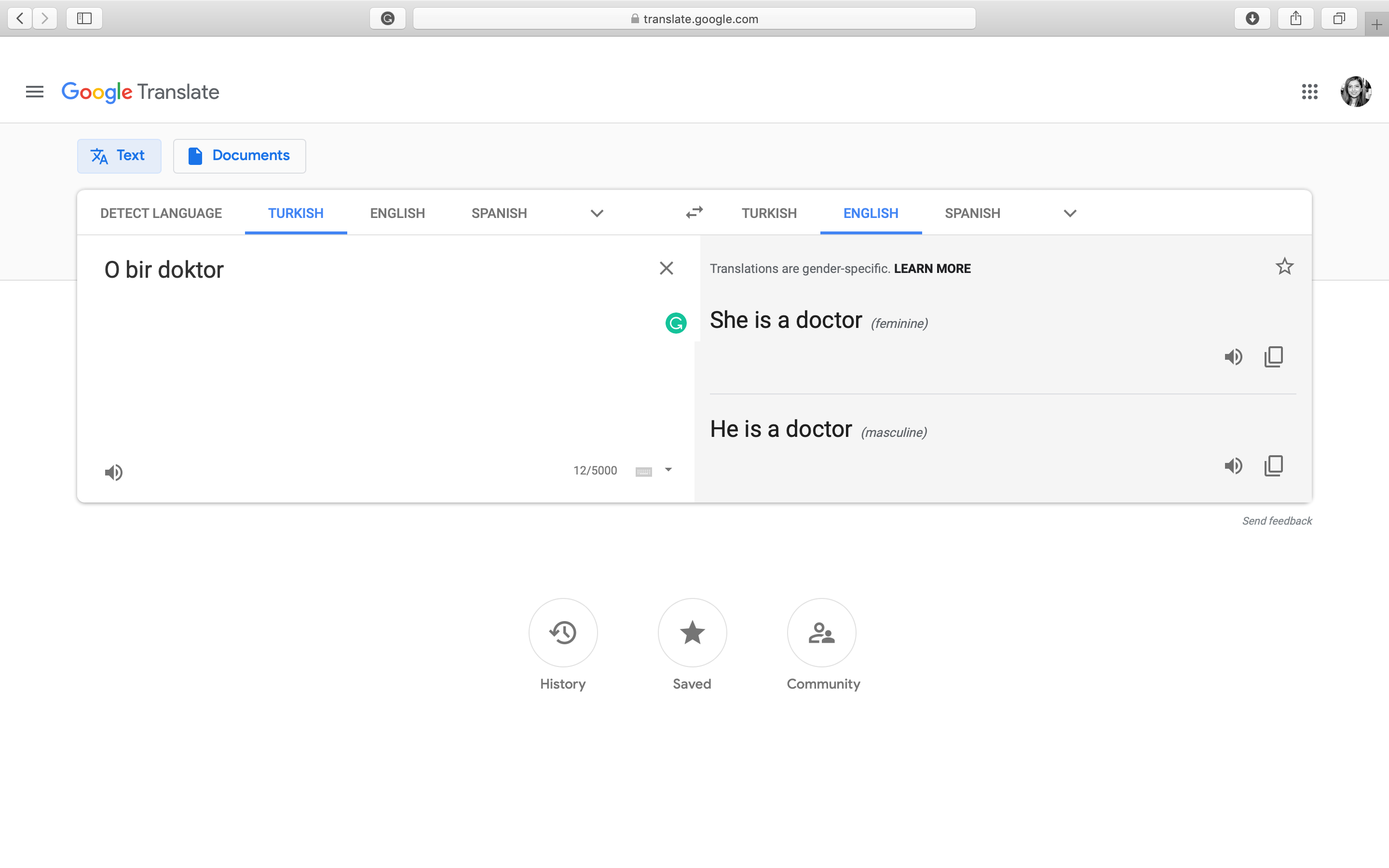
Task: Toggle the virtual keyboard input tool
Action: [x=643, y=472]
